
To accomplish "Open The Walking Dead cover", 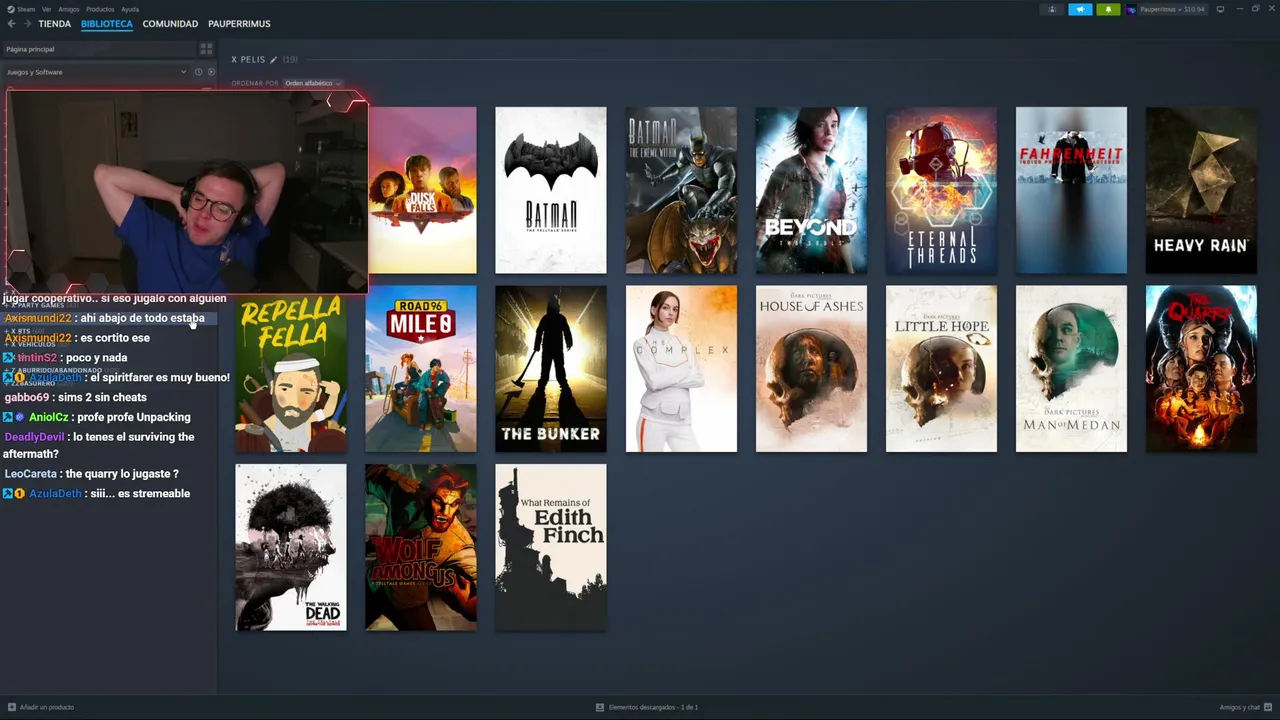I will coord(291,547).
